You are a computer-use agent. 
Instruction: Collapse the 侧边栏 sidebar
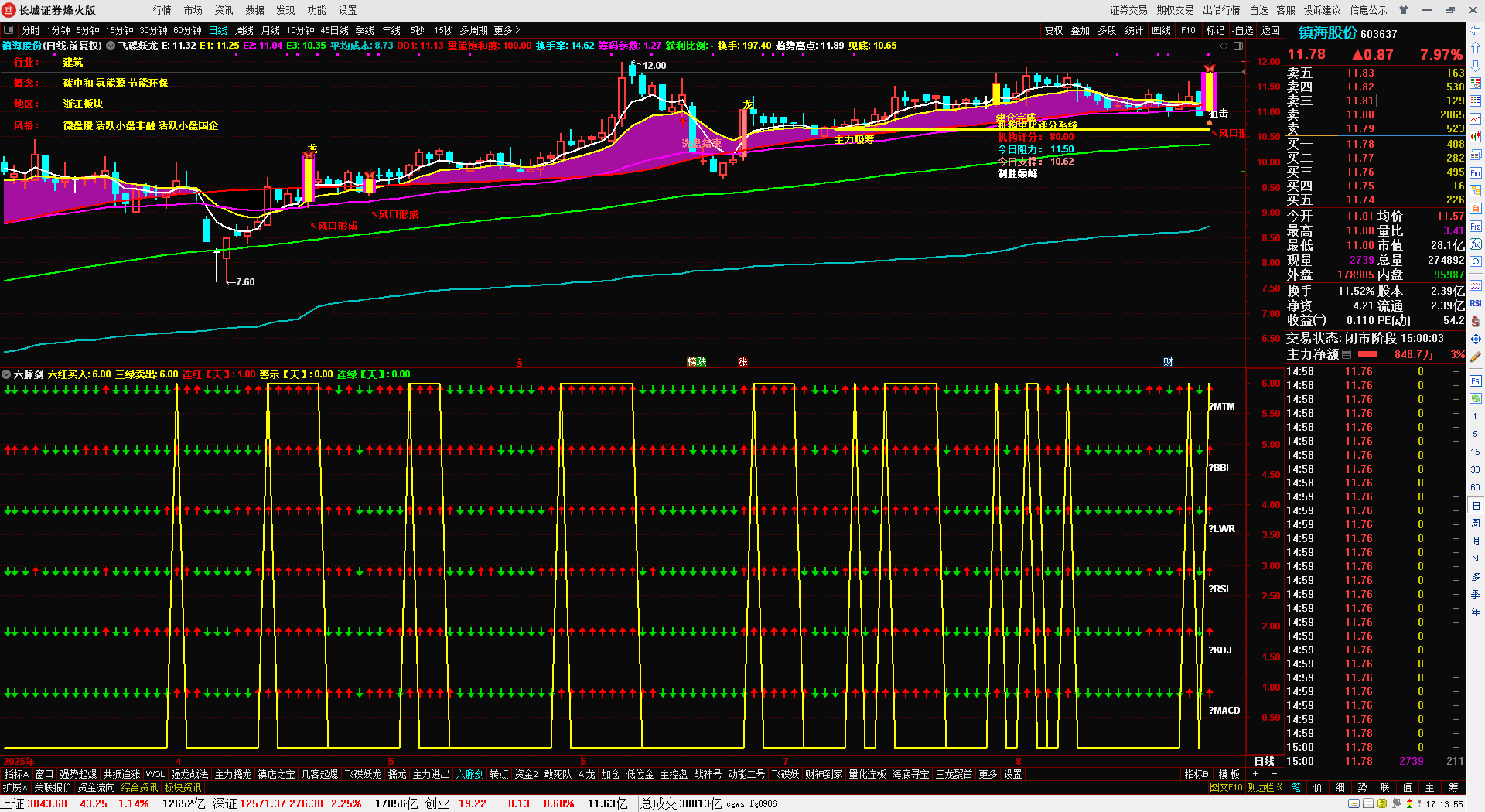pos(1265,787)
